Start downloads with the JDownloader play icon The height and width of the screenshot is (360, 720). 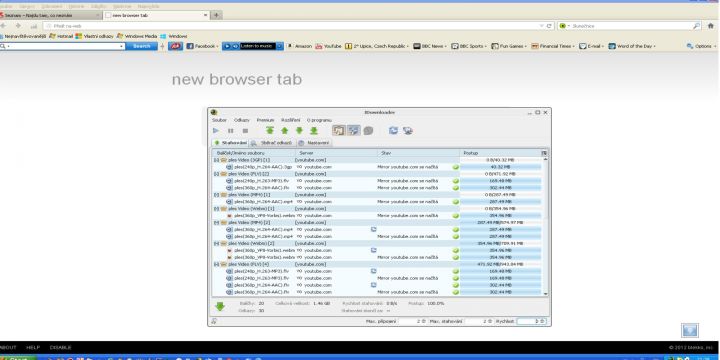click(x=216, y=131)
